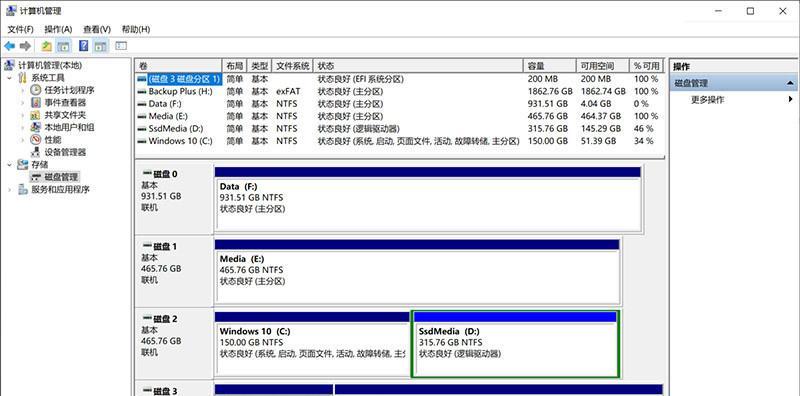
Task: Click the Task Scheduler clock icon
Action: pos(35,90)
